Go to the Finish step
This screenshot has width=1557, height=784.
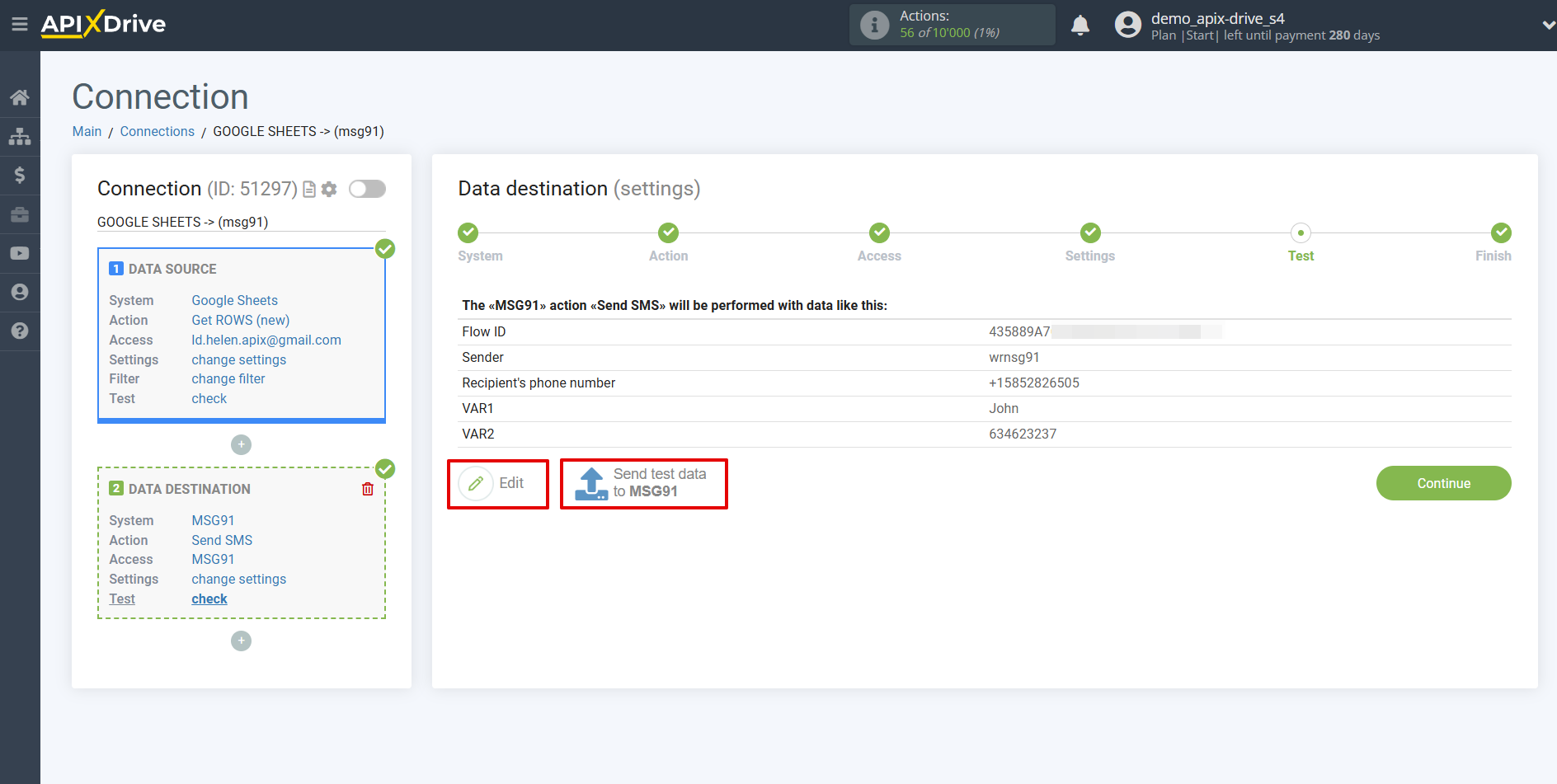tap(1501, 232)
